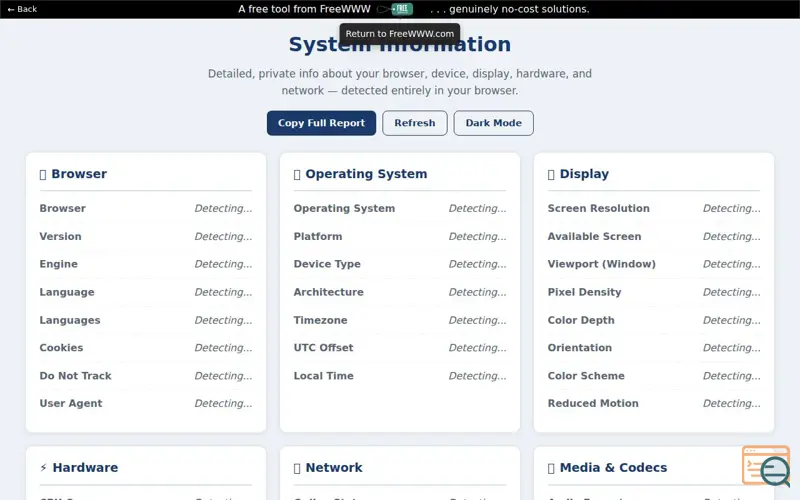
Task: Select the Device Type row label
Action: 327,264
